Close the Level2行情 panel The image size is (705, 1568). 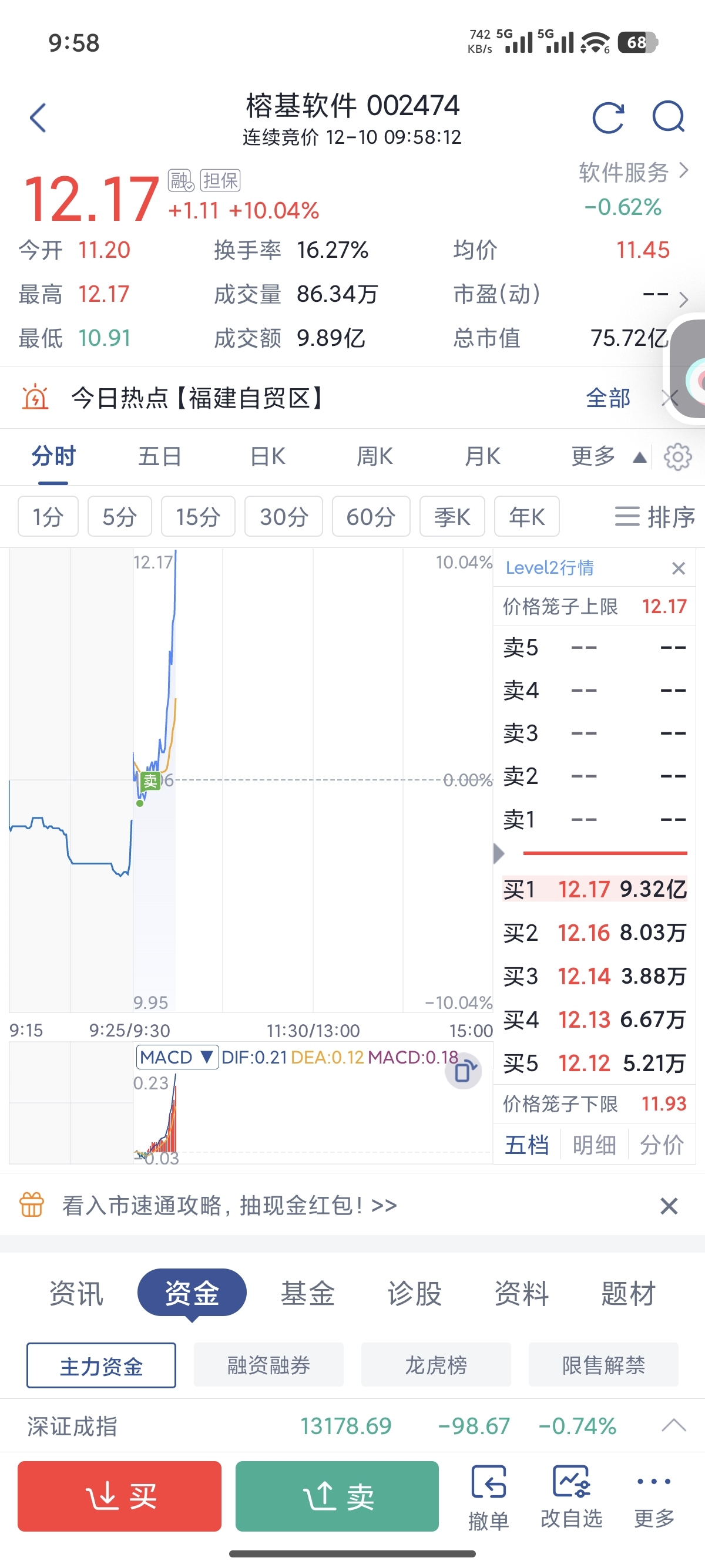[678, 568]
